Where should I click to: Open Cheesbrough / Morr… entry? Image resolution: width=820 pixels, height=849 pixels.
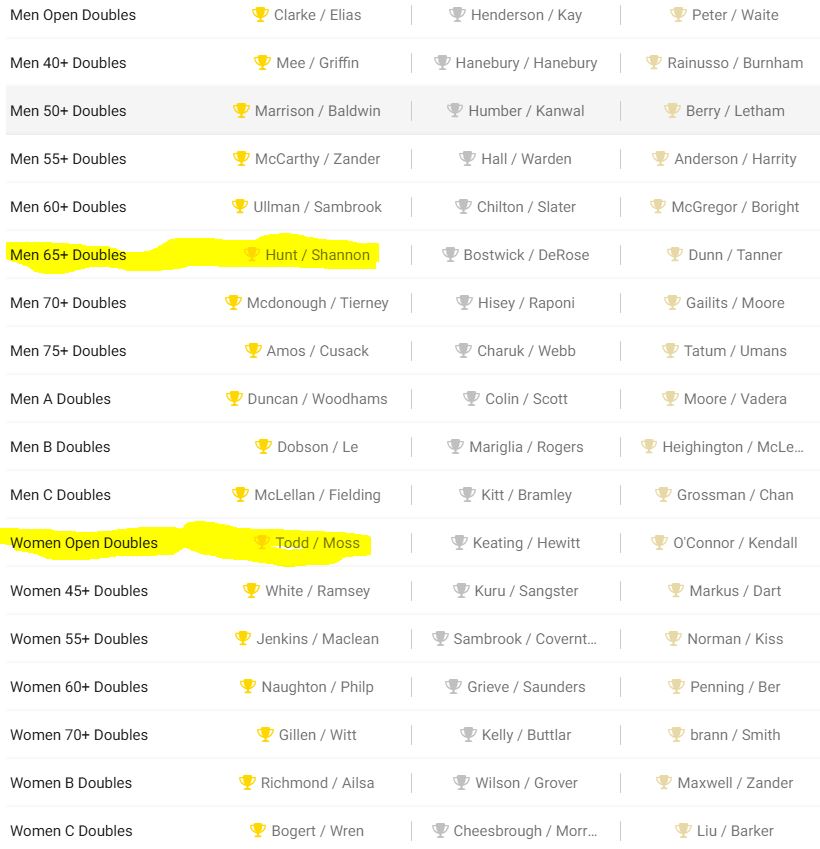525,831
